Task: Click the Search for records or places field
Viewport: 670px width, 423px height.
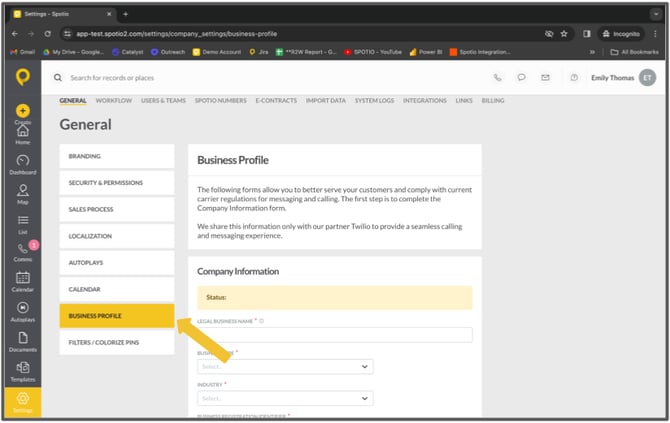Action: 112,78
